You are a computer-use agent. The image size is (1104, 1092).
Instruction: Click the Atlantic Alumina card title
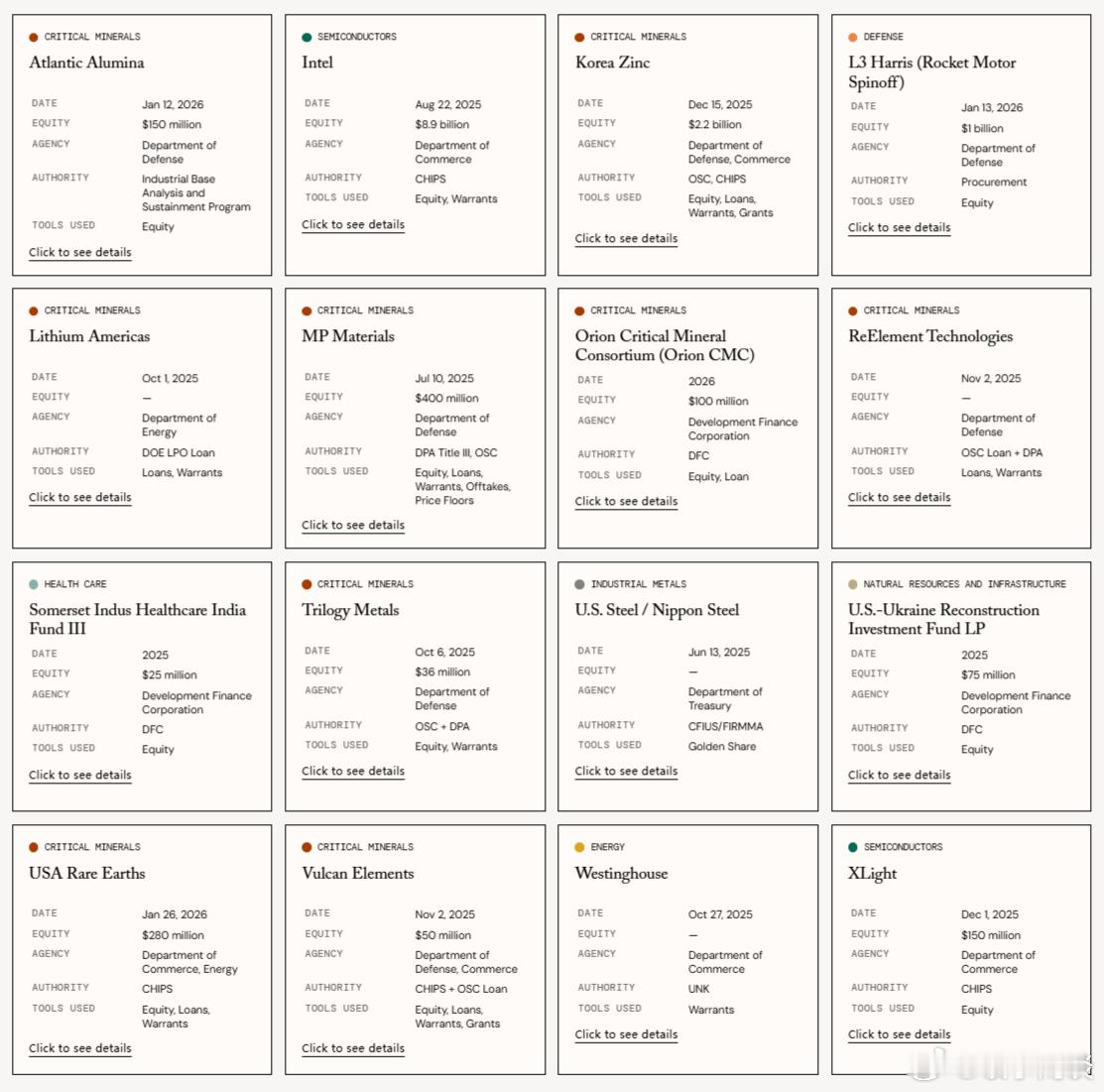86,62
